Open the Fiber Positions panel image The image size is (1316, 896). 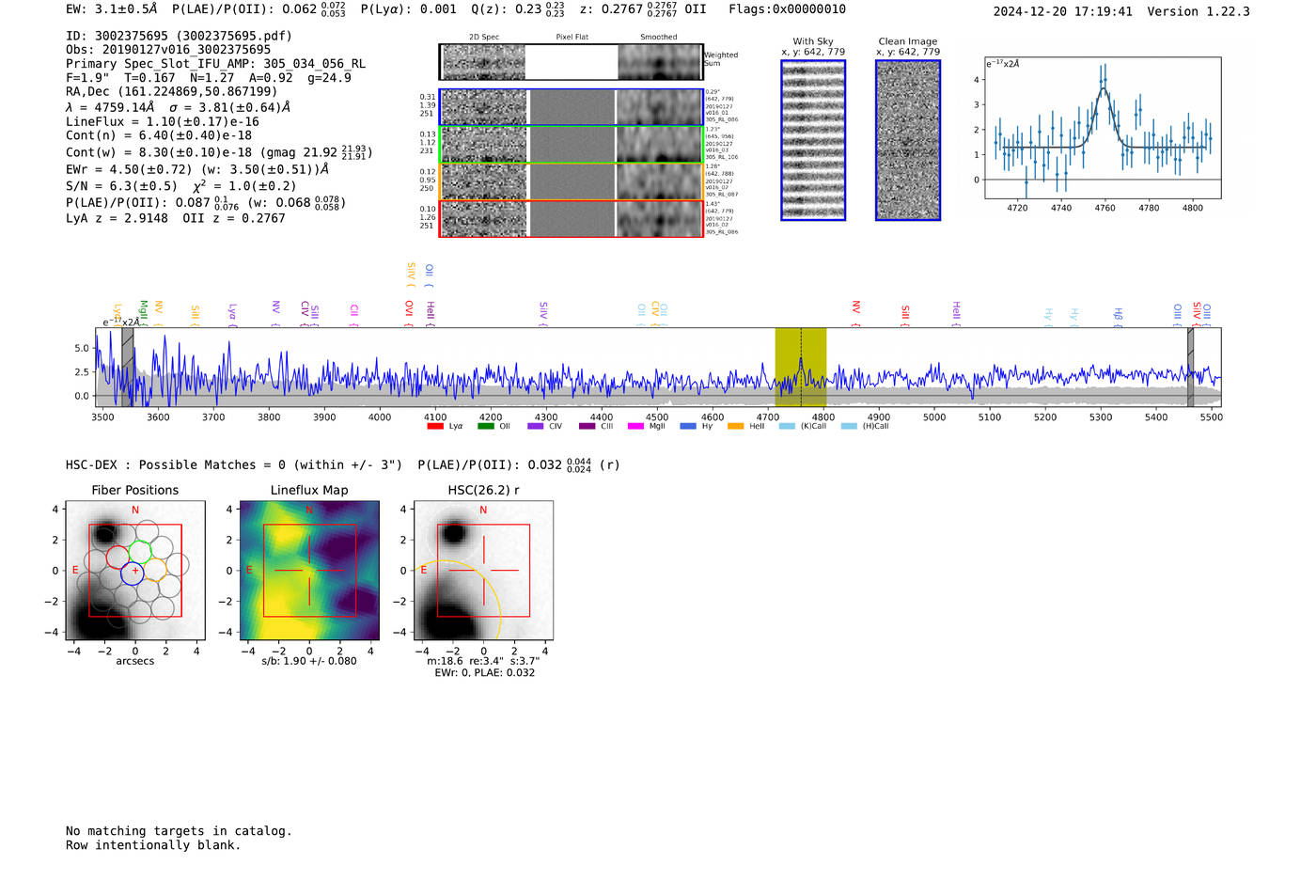tap(135, 571)
